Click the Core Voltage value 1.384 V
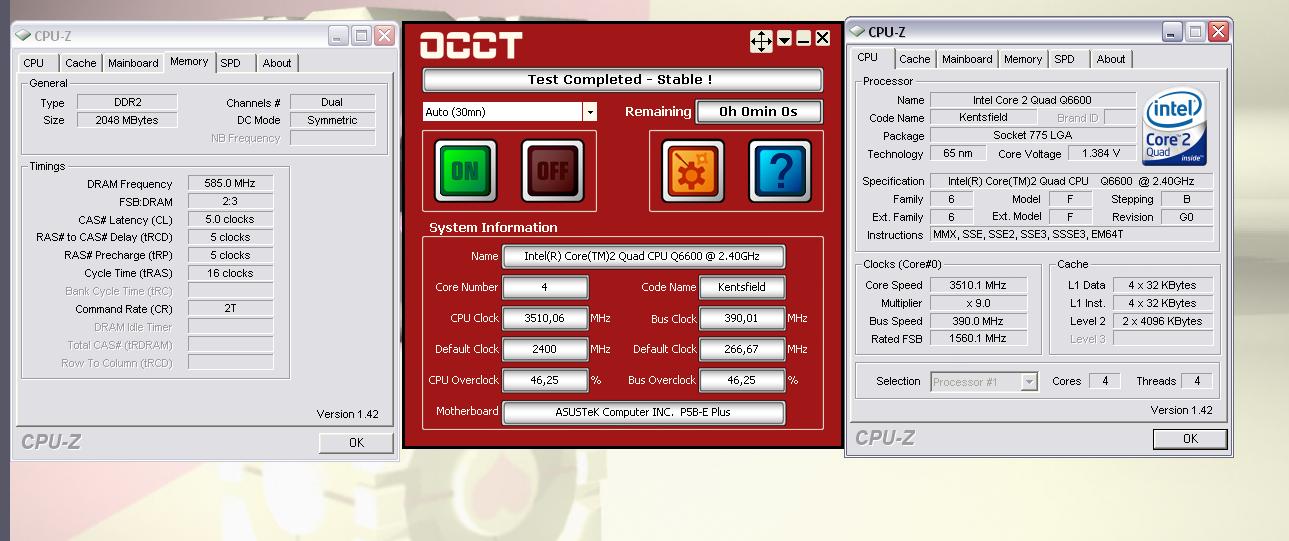The height and width of the screenshot is (541, 1289). (x=1101, y=153)
